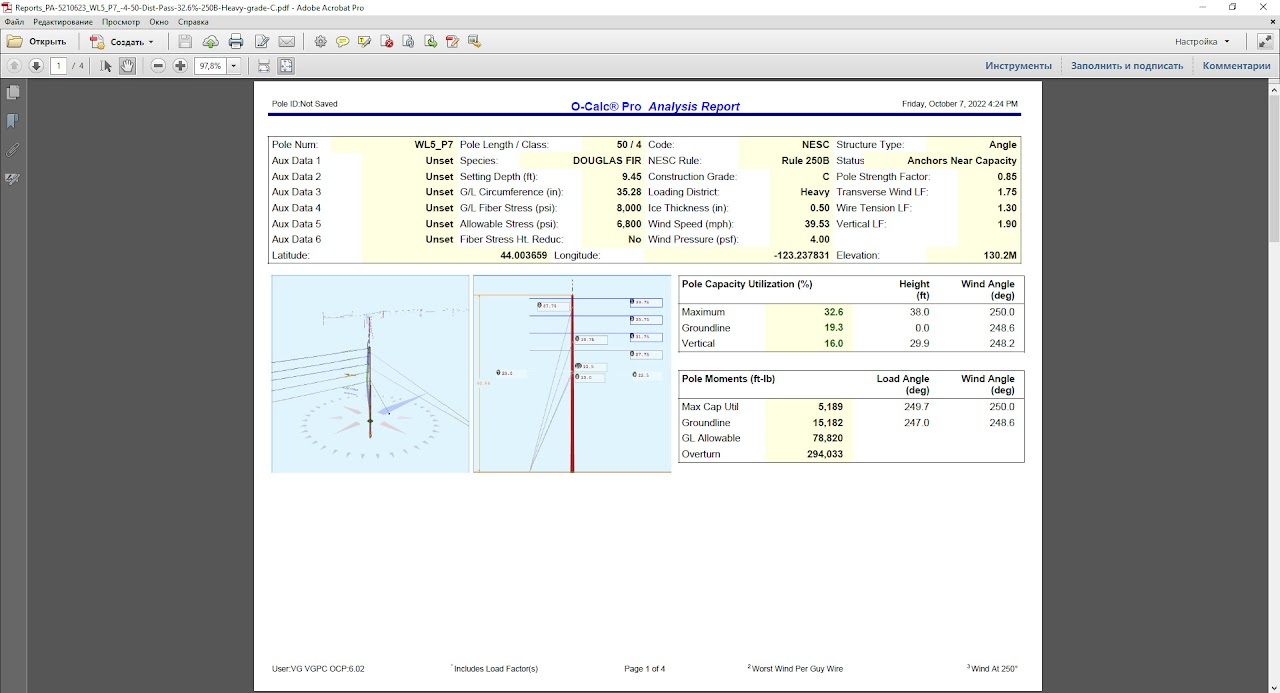Activate the Hand tool
The height and width of the screenshot is (693, 1280).
tap(127, 65)
